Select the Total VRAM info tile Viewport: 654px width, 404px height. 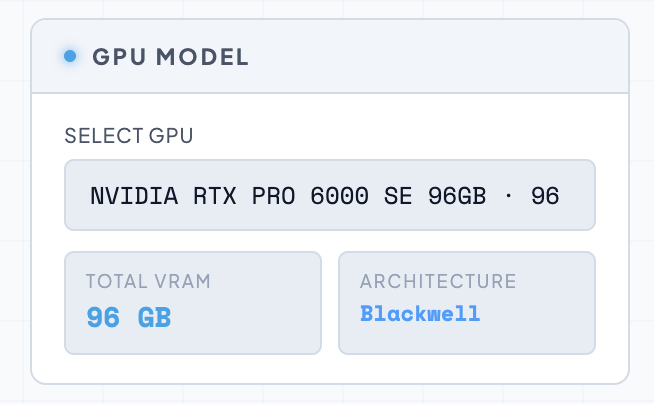coord(193,302)
